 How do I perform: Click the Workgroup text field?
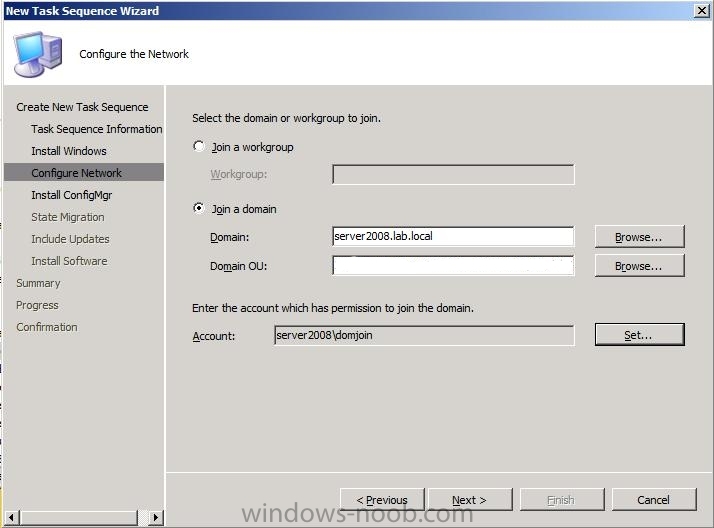coord(453,174)
